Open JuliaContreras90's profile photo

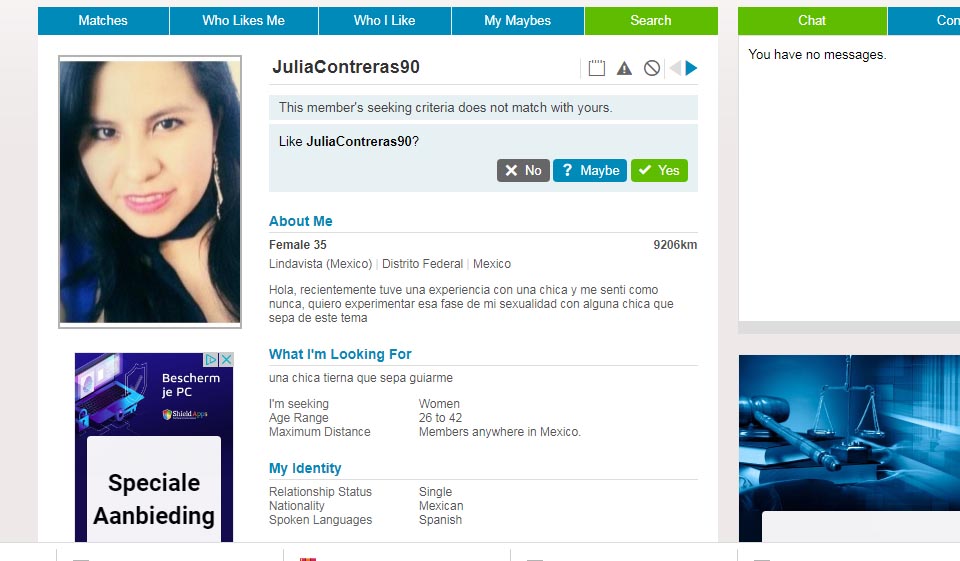coord(150,192)
